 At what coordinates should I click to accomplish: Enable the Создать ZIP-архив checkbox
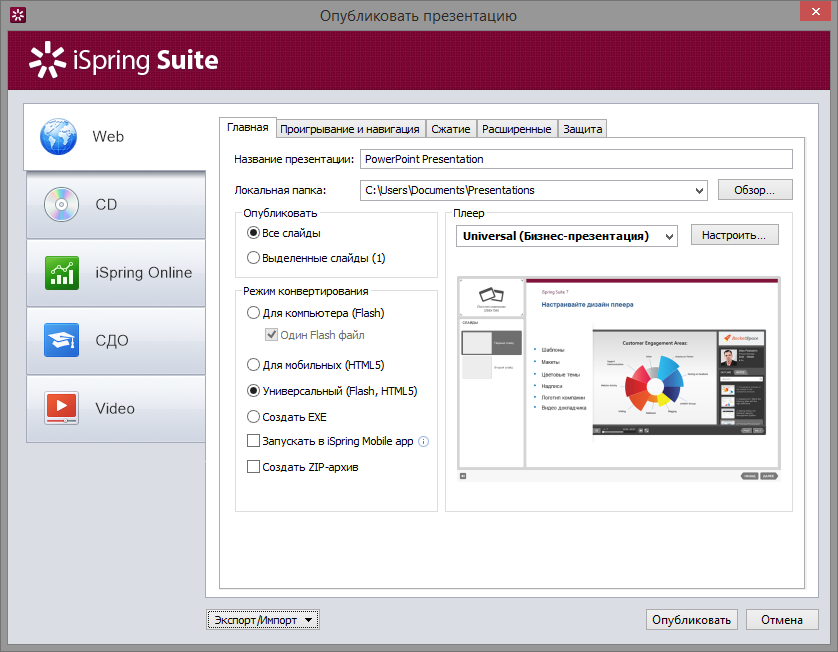(253, 467)
